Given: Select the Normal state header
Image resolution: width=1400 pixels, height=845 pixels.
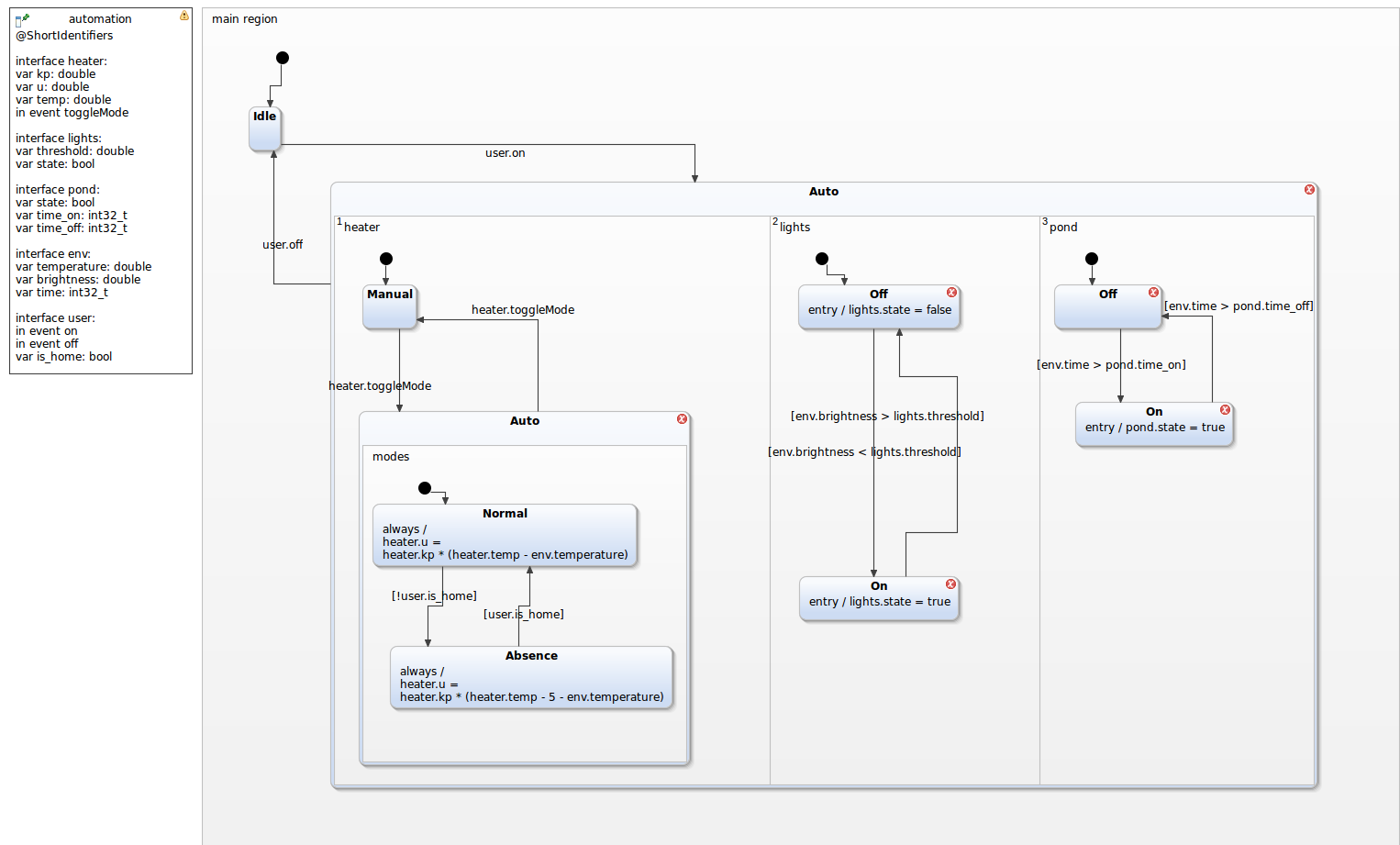Looking at the screenshot, I should click(x=505, y=514).
